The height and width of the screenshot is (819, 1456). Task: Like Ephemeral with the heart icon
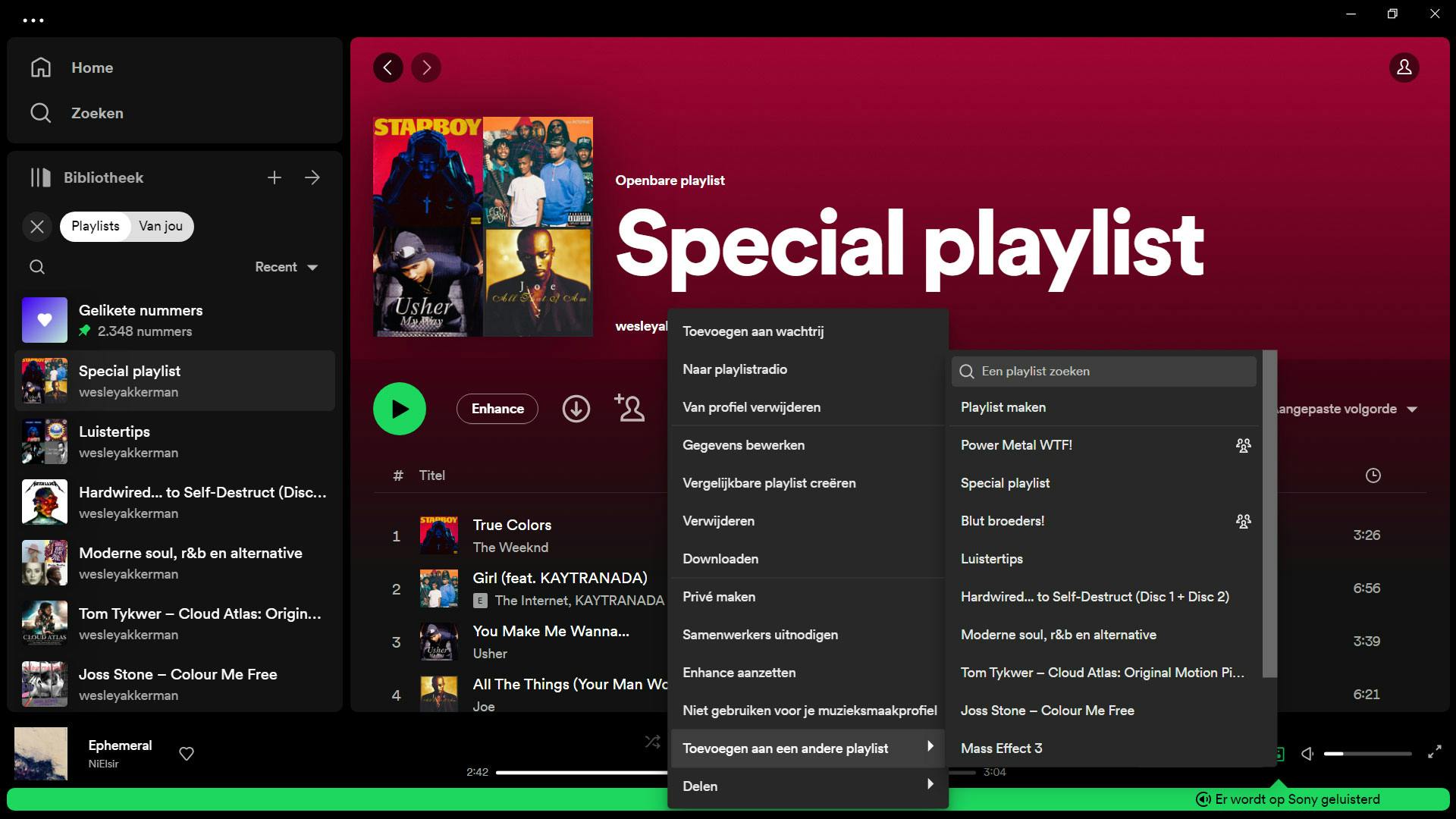(187, 753)
